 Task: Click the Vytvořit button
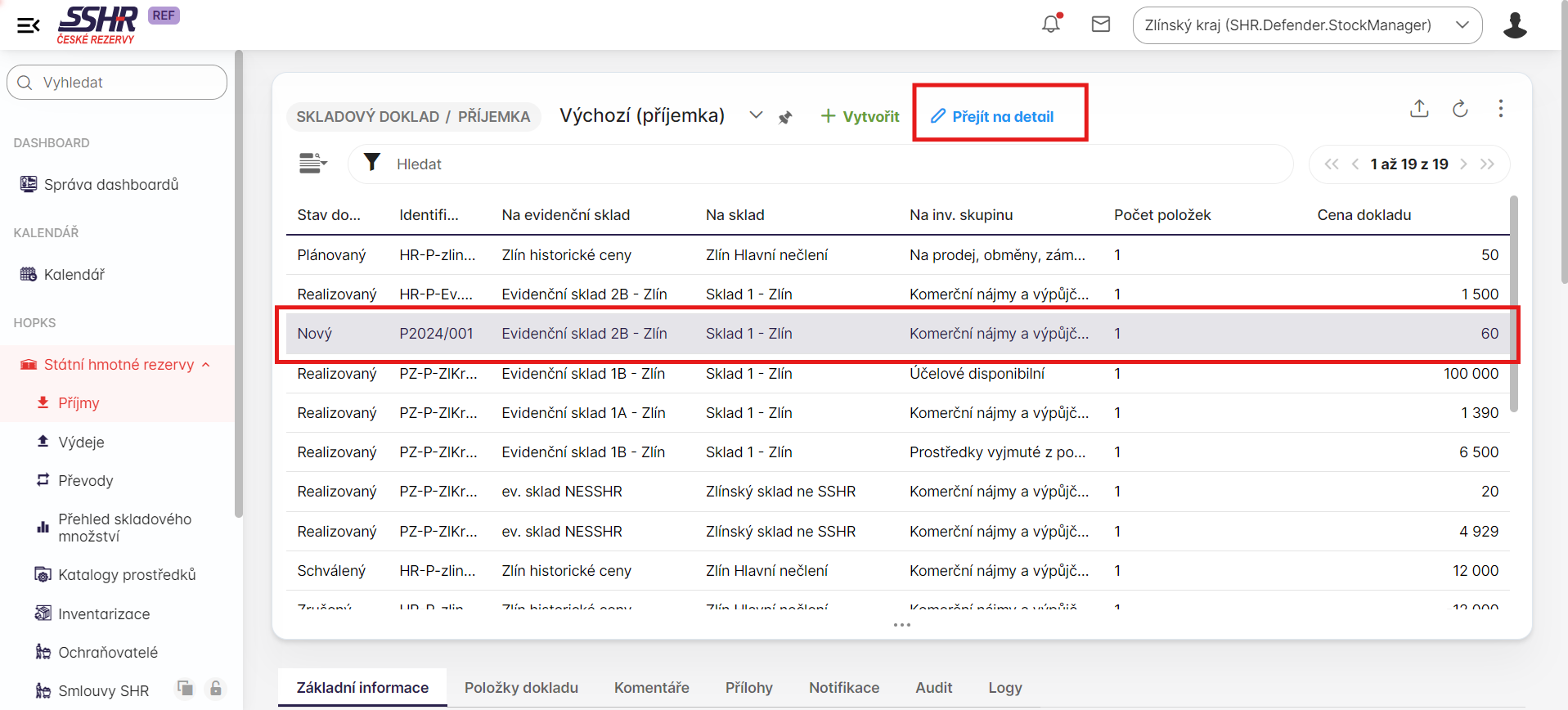pyautogui.click(x=860, y=116)
